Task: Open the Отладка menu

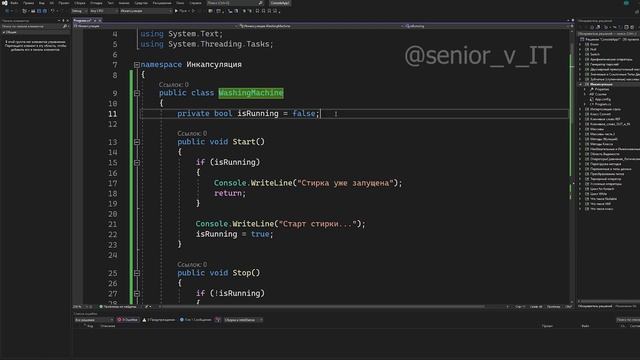Action: (96, 3)
